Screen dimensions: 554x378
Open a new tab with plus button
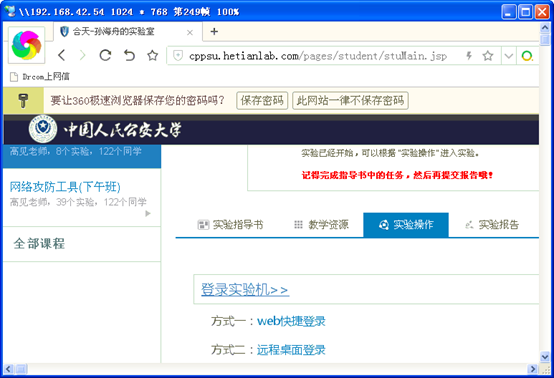(x=214, y=31)
